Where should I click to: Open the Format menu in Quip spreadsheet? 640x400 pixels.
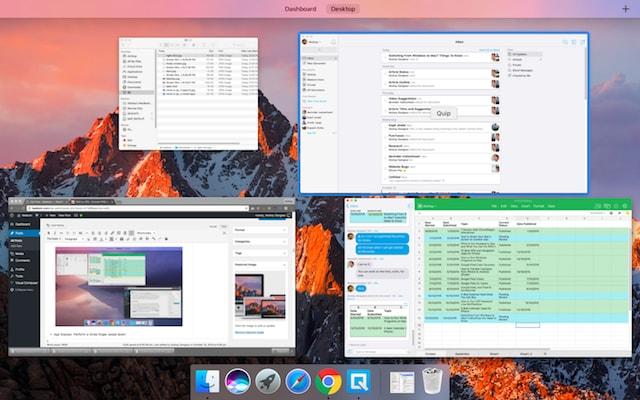(x=538, y=206)
